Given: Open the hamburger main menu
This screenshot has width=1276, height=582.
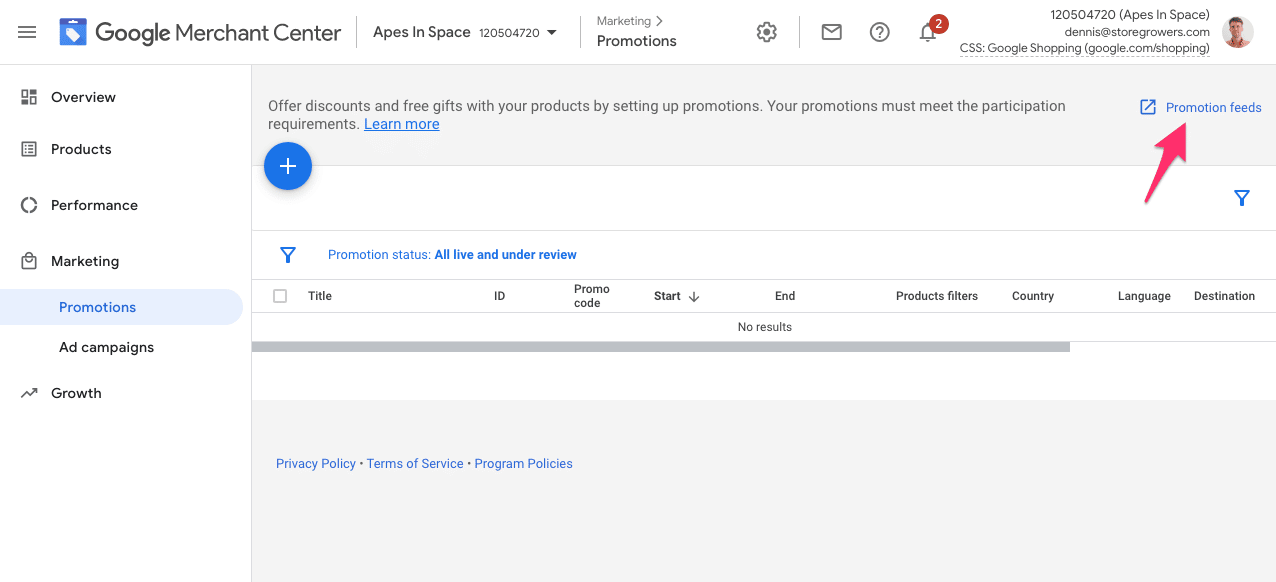Looking at the screenshot, I should click(x=27, y=32).
